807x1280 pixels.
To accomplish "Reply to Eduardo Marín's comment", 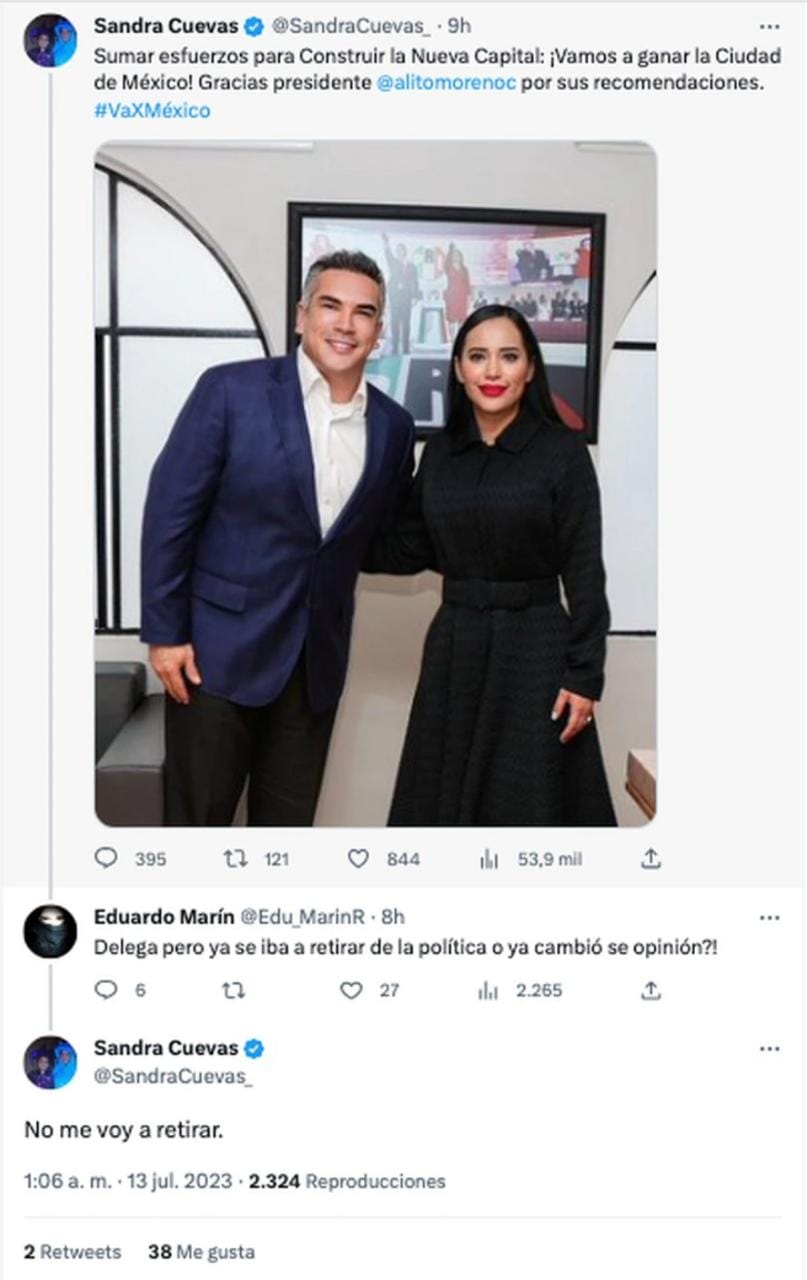I will click(x=106, y=990).
